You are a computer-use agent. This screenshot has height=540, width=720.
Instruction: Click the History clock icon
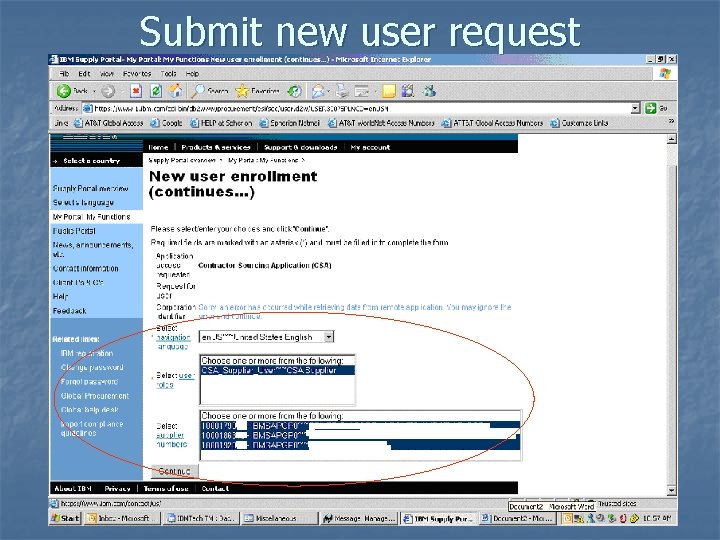294,91
